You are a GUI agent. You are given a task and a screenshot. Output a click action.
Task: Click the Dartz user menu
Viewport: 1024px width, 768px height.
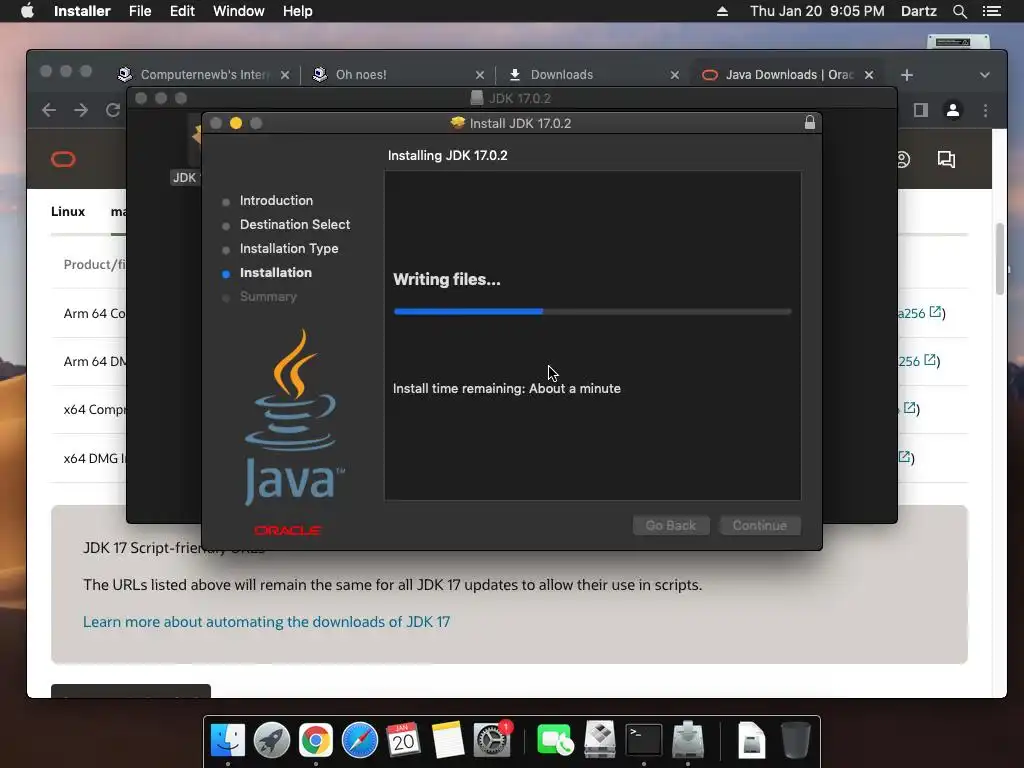coord(918,11)
